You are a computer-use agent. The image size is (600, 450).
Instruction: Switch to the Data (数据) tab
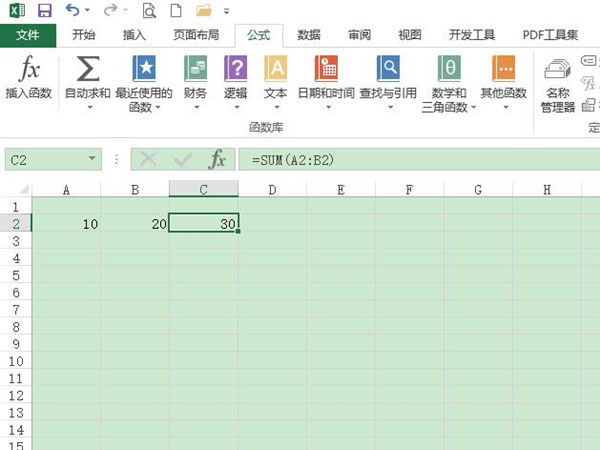(309, 34)
